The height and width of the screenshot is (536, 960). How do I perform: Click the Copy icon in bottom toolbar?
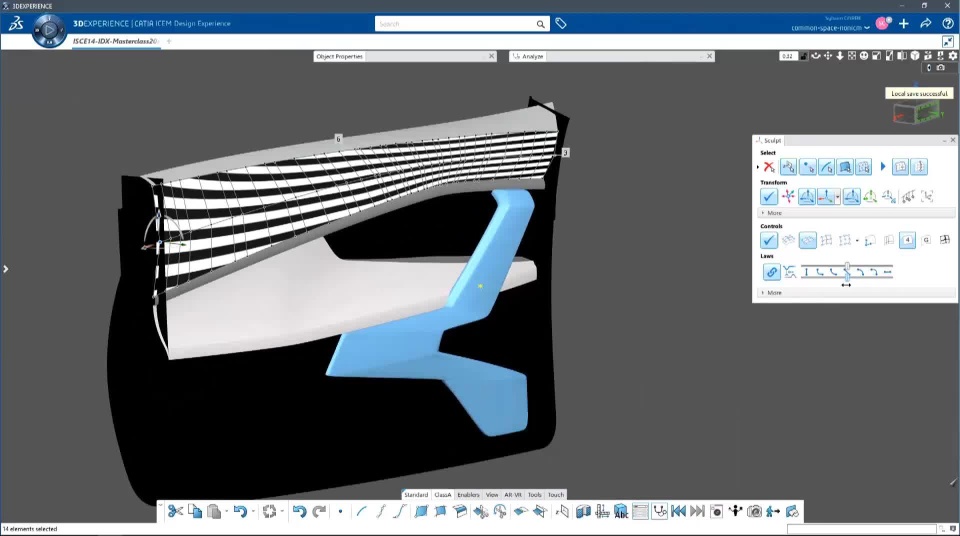point(195,511)
